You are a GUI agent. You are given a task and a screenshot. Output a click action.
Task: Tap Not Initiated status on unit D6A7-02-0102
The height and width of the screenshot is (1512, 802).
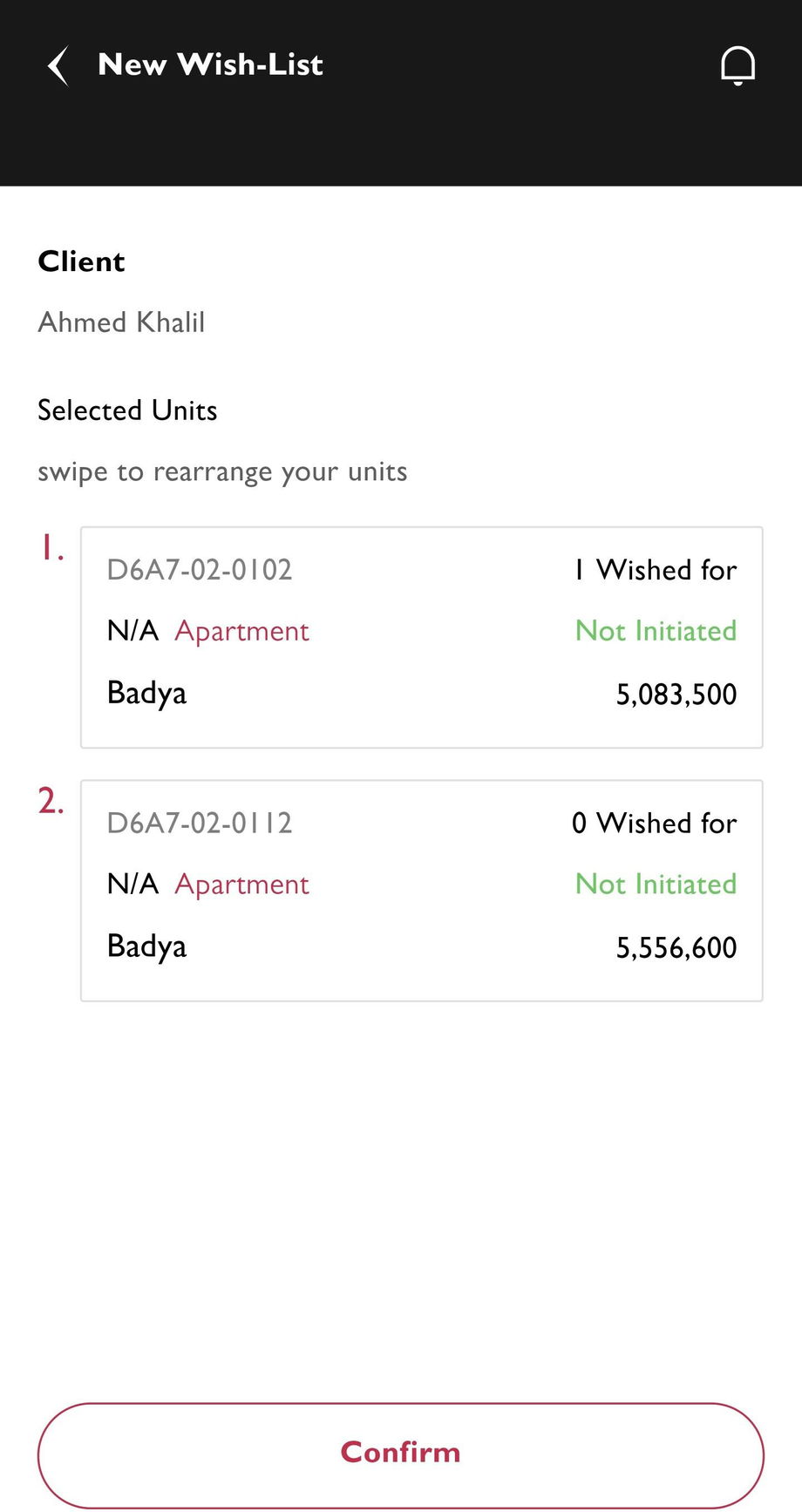click(656, 631)
